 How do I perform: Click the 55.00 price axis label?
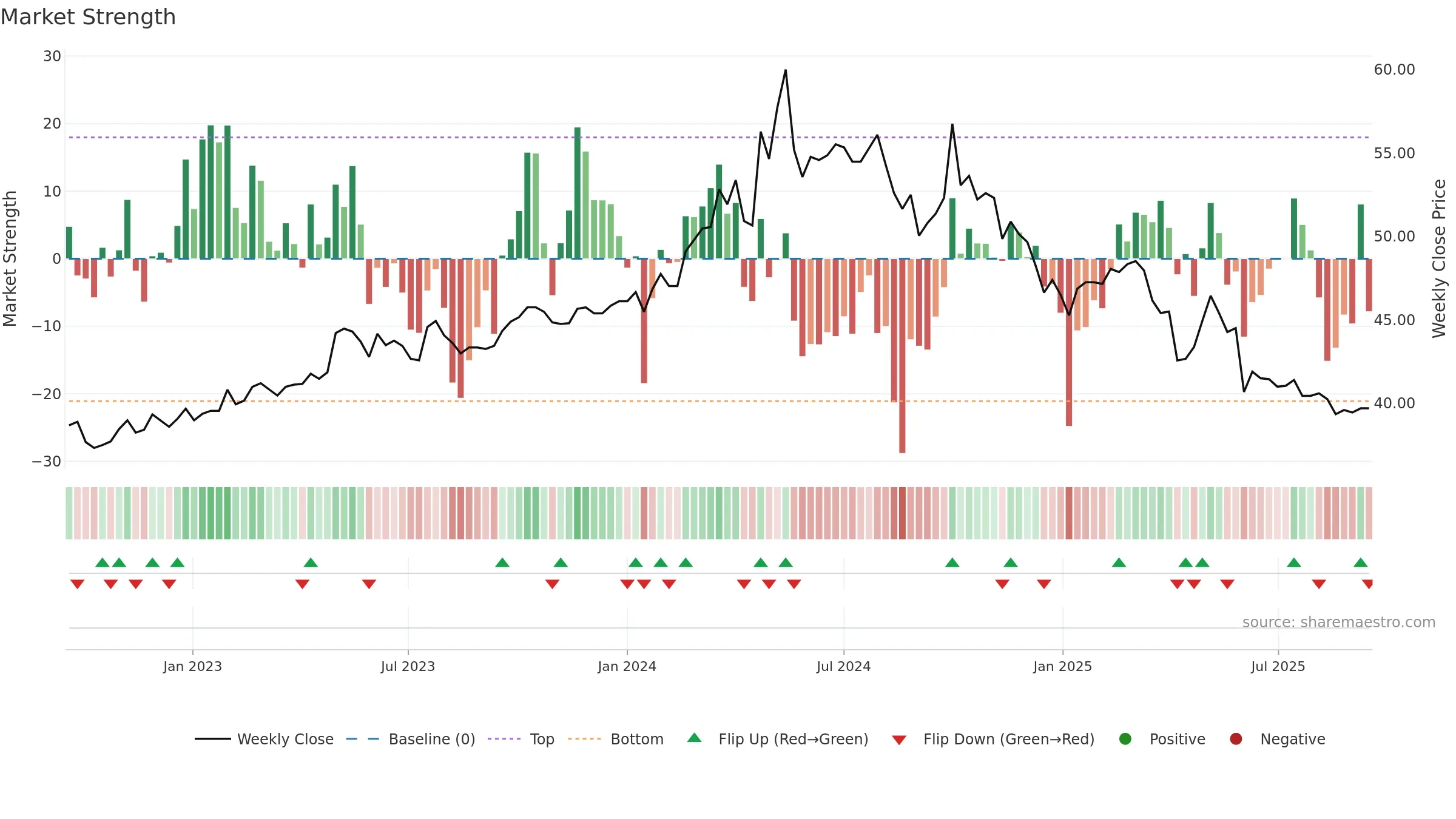tap(1394, 153)
